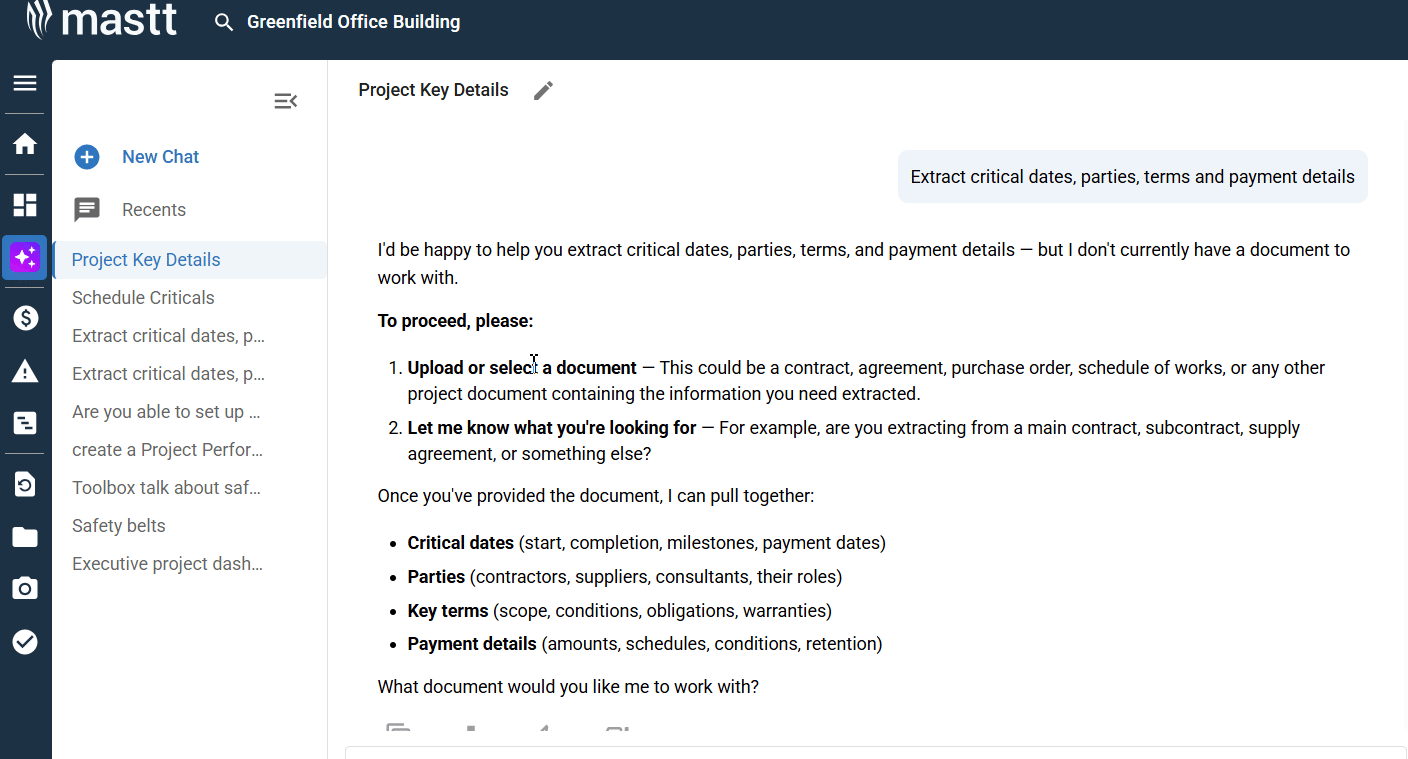Click the Recents section label
Viewport: 1408px width, 759px height.
[x=153, y=210]
